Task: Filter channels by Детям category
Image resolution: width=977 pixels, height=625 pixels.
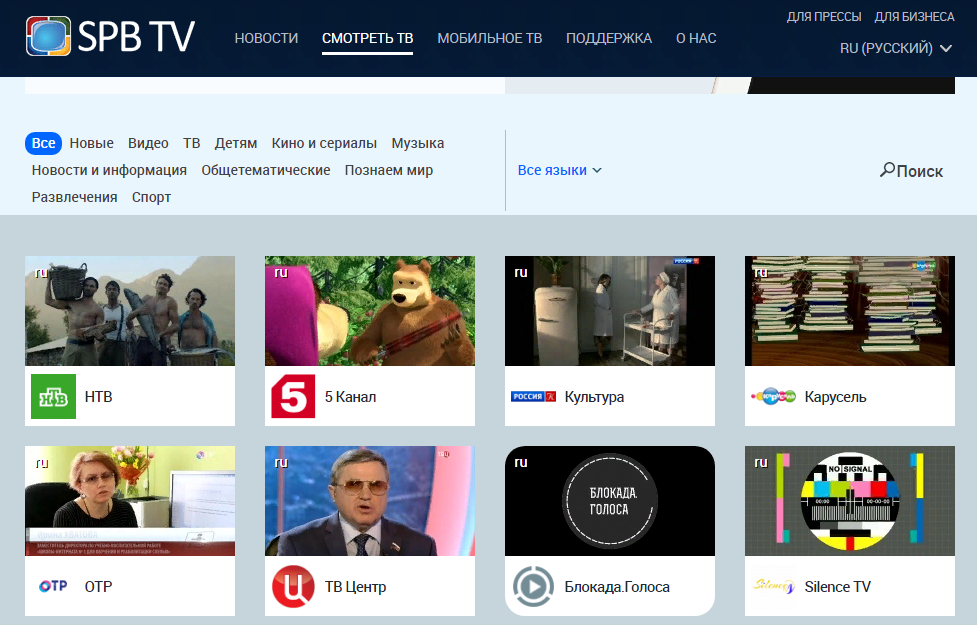Action: pos(236,143)
